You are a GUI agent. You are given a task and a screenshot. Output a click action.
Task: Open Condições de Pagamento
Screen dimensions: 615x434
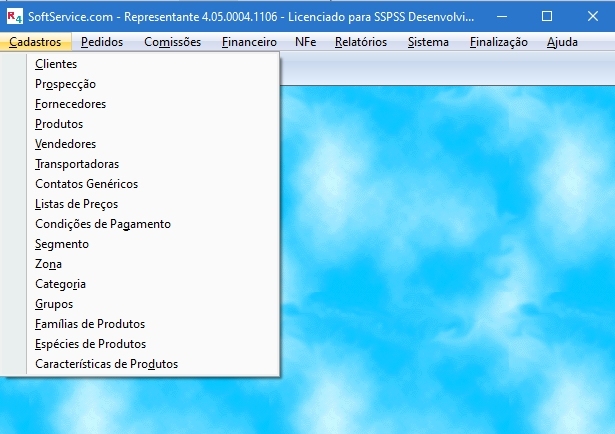tap(102, 224)
